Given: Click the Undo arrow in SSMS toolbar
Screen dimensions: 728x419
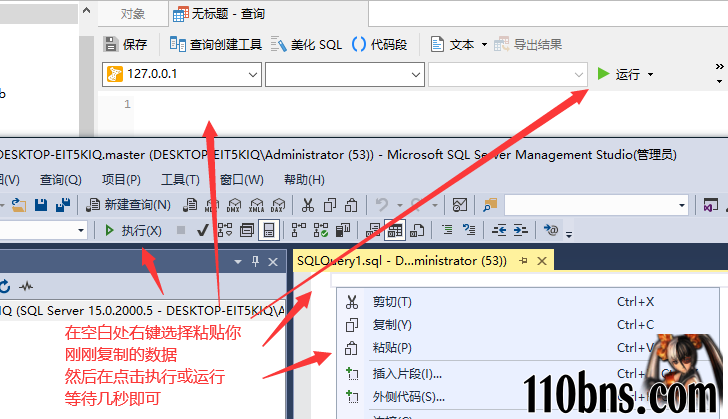Looking at the screenshot, I should (382, 205).
